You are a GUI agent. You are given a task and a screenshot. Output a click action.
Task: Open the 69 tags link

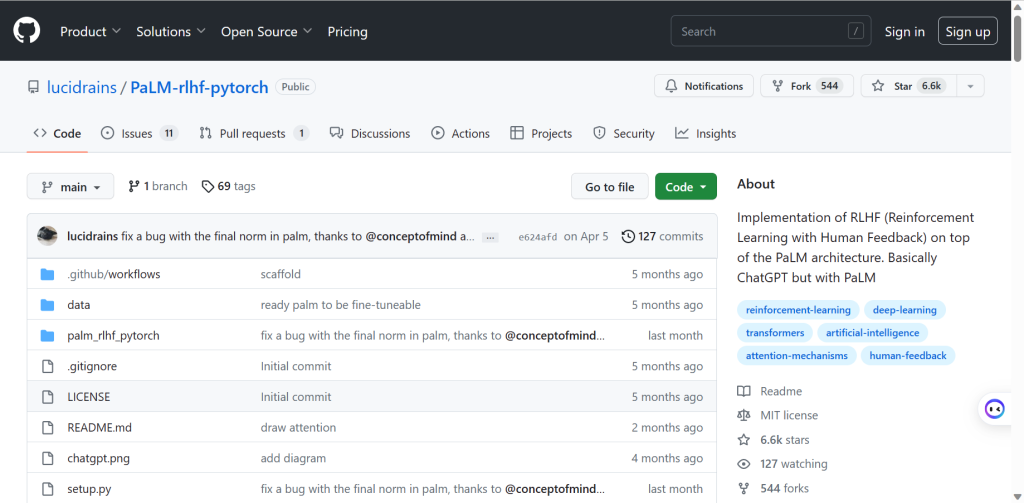(x=228, y=186)
